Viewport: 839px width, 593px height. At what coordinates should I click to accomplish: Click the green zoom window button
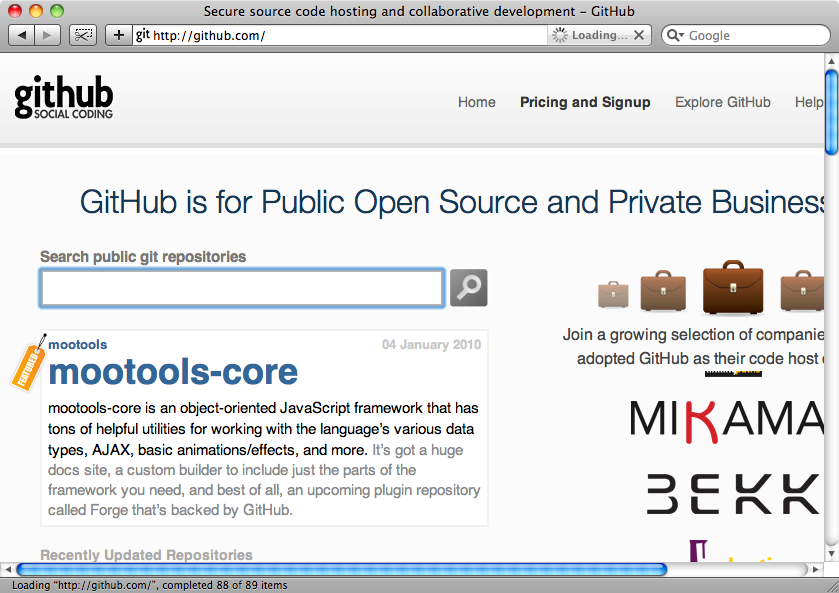[57, 11]
